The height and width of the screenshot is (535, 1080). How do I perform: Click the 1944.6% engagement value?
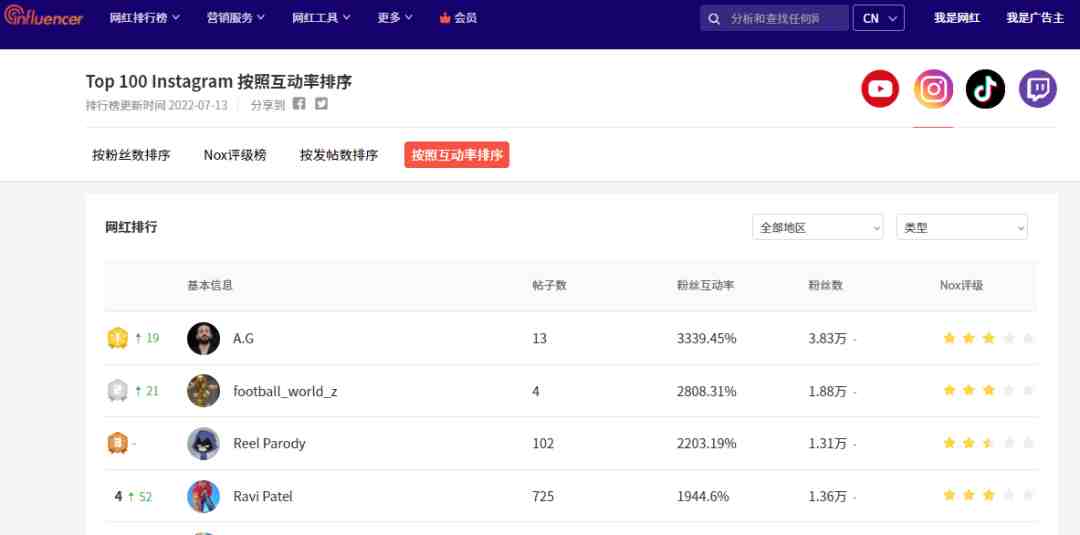(703, 496)
